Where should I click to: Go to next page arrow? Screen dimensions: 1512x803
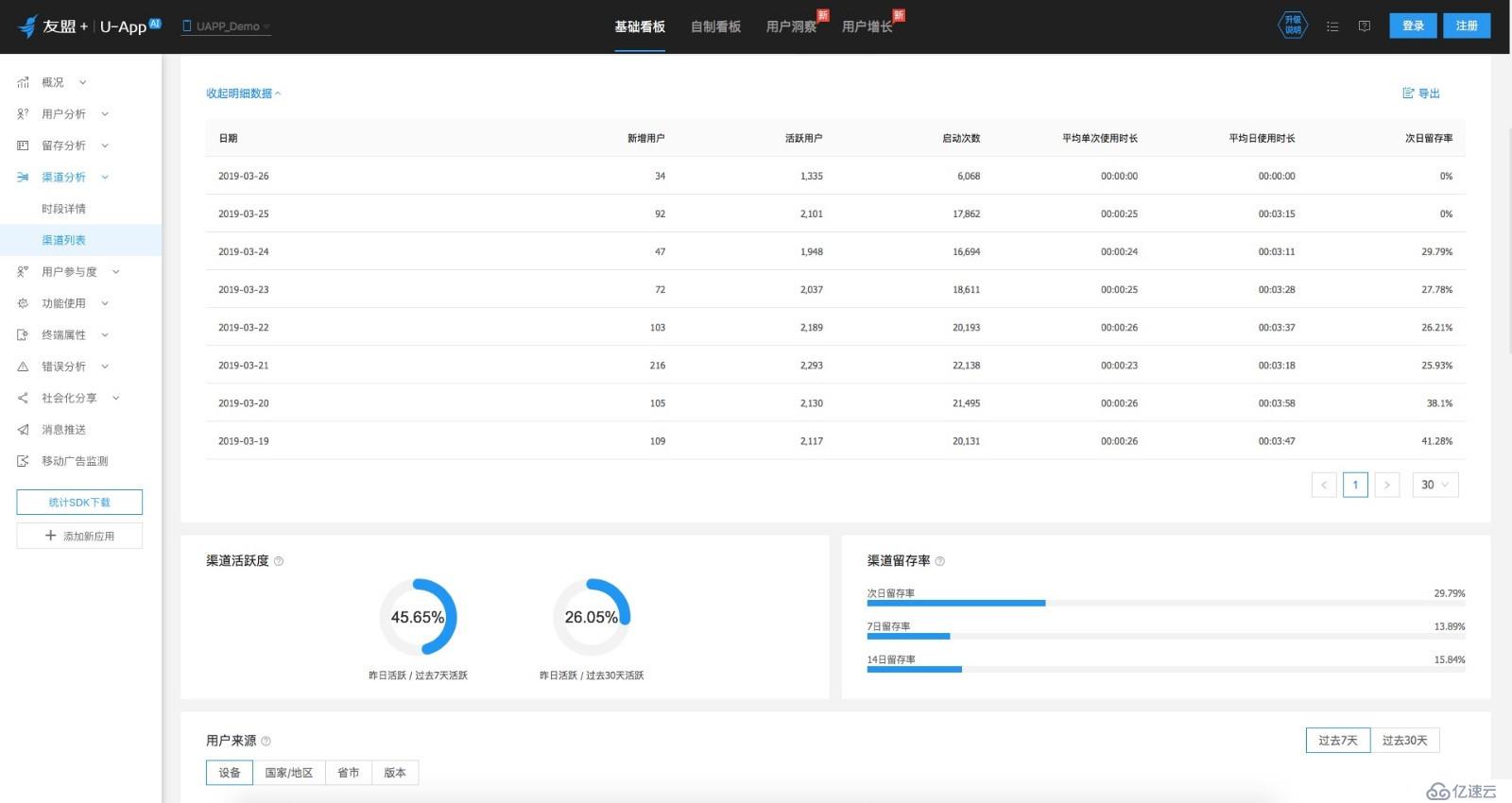(1387, 485)
